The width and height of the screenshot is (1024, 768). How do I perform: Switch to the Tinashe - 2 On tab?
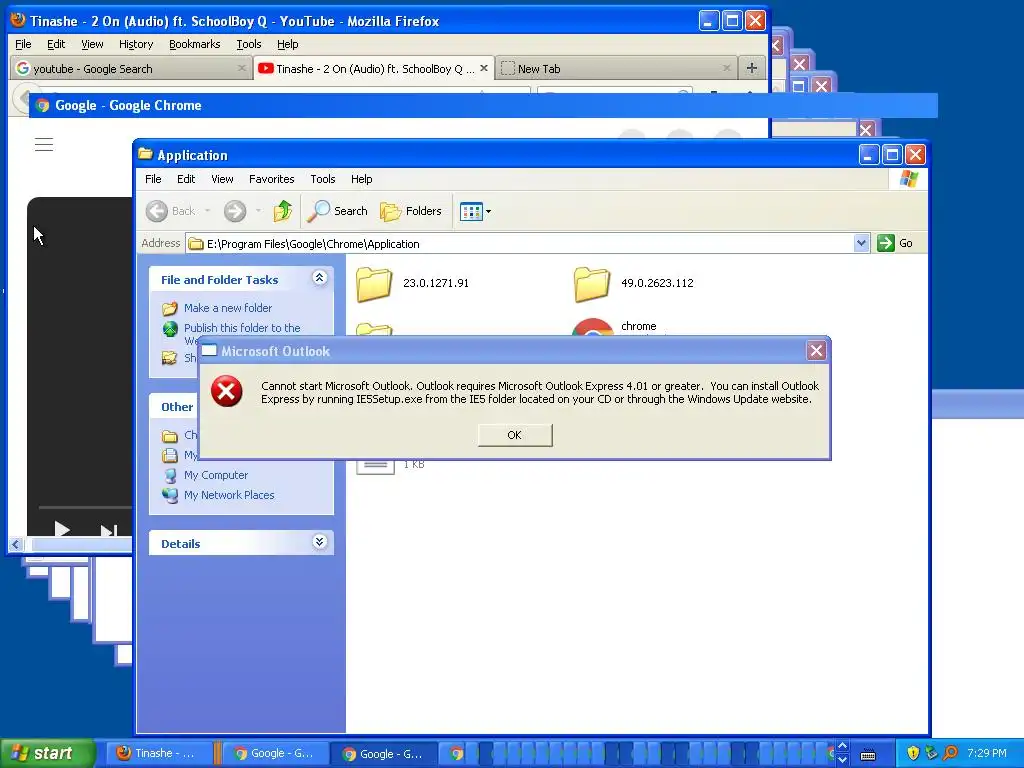point(372,69)
